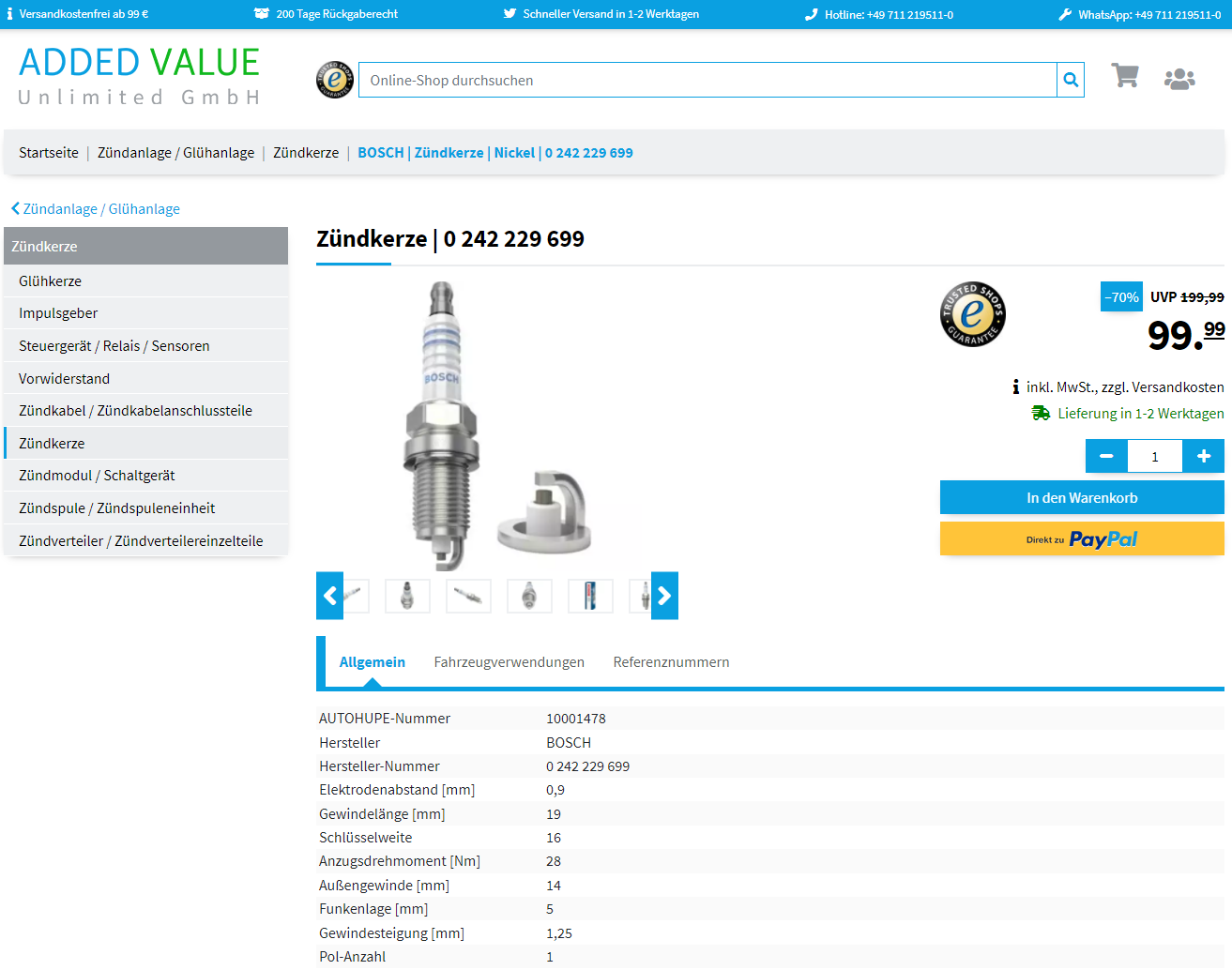This screenshot has width=1232, height=970.
Task: Click the -70% discount badge
Action: tap(1121, 296)
